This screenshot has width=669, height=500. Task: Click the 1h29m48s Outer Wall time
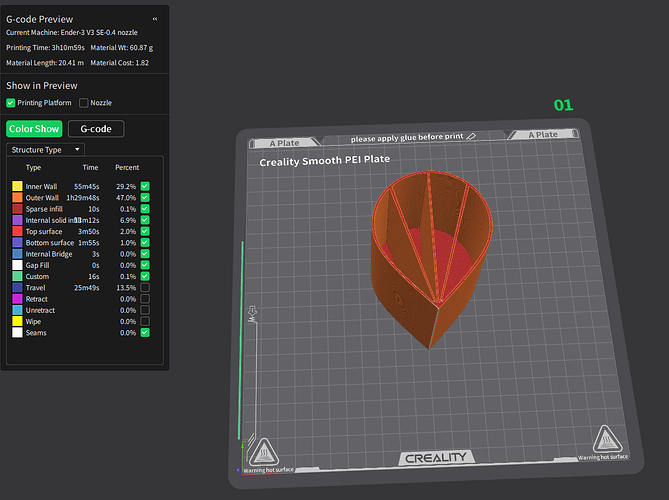83,198
